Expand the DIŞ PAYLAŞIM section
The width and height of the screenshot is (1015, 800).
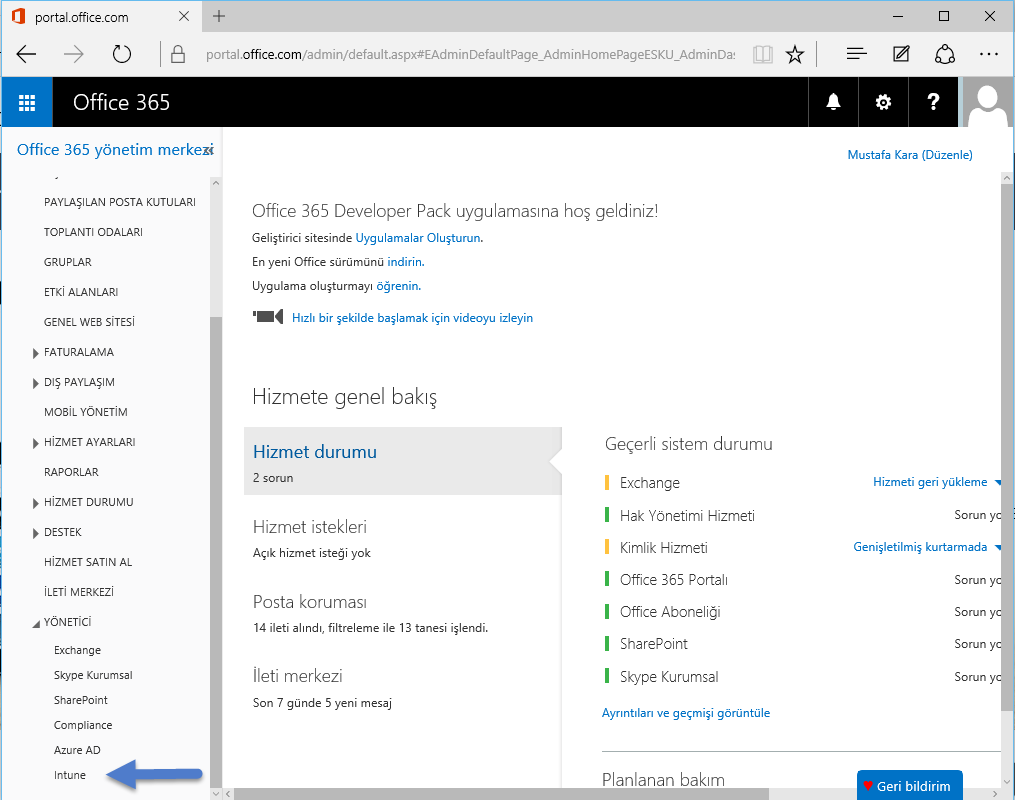click(36, 383)
